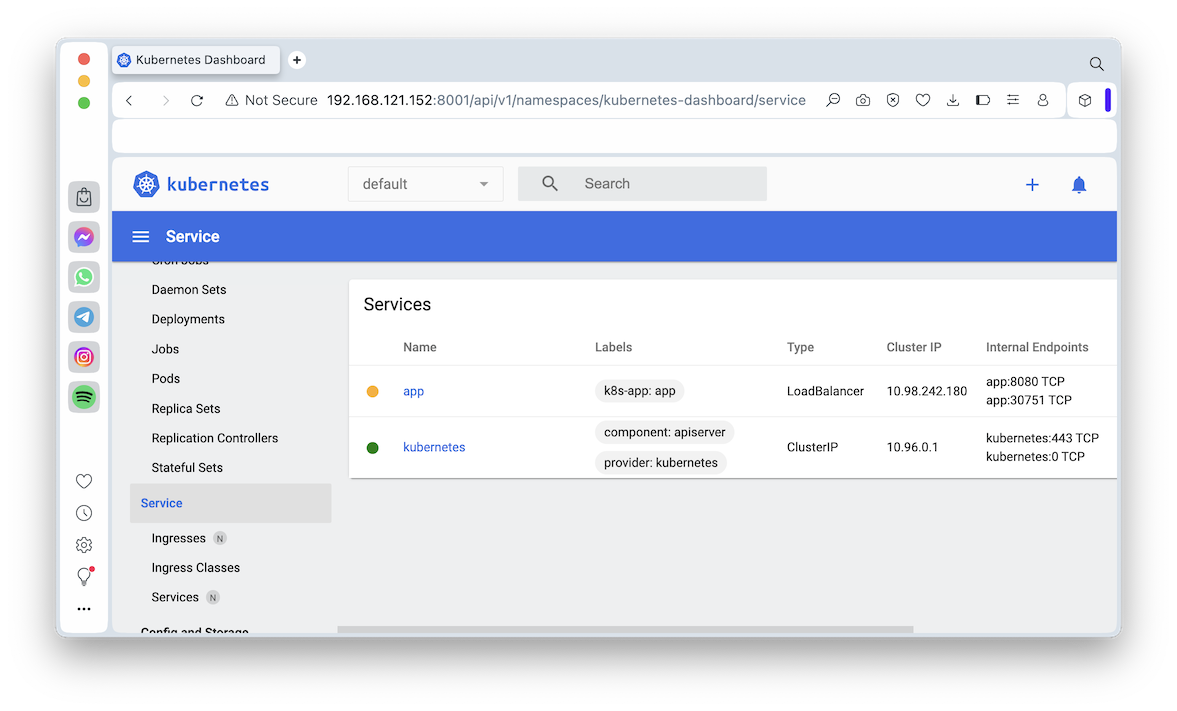Navigate to Ingresses
The height and width of the screenshot is (711, 1177).
pos(179,538)
